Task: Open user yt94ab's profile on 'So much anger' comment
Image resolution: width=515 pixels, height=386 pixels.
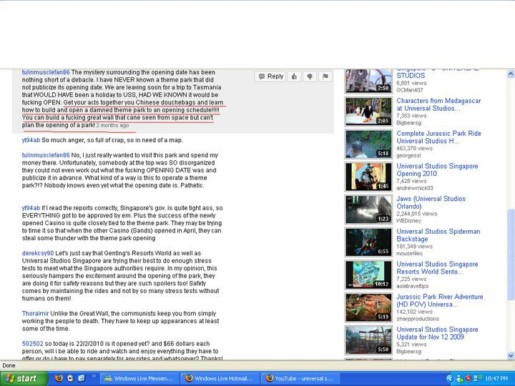Action: (x=31, y=140)
